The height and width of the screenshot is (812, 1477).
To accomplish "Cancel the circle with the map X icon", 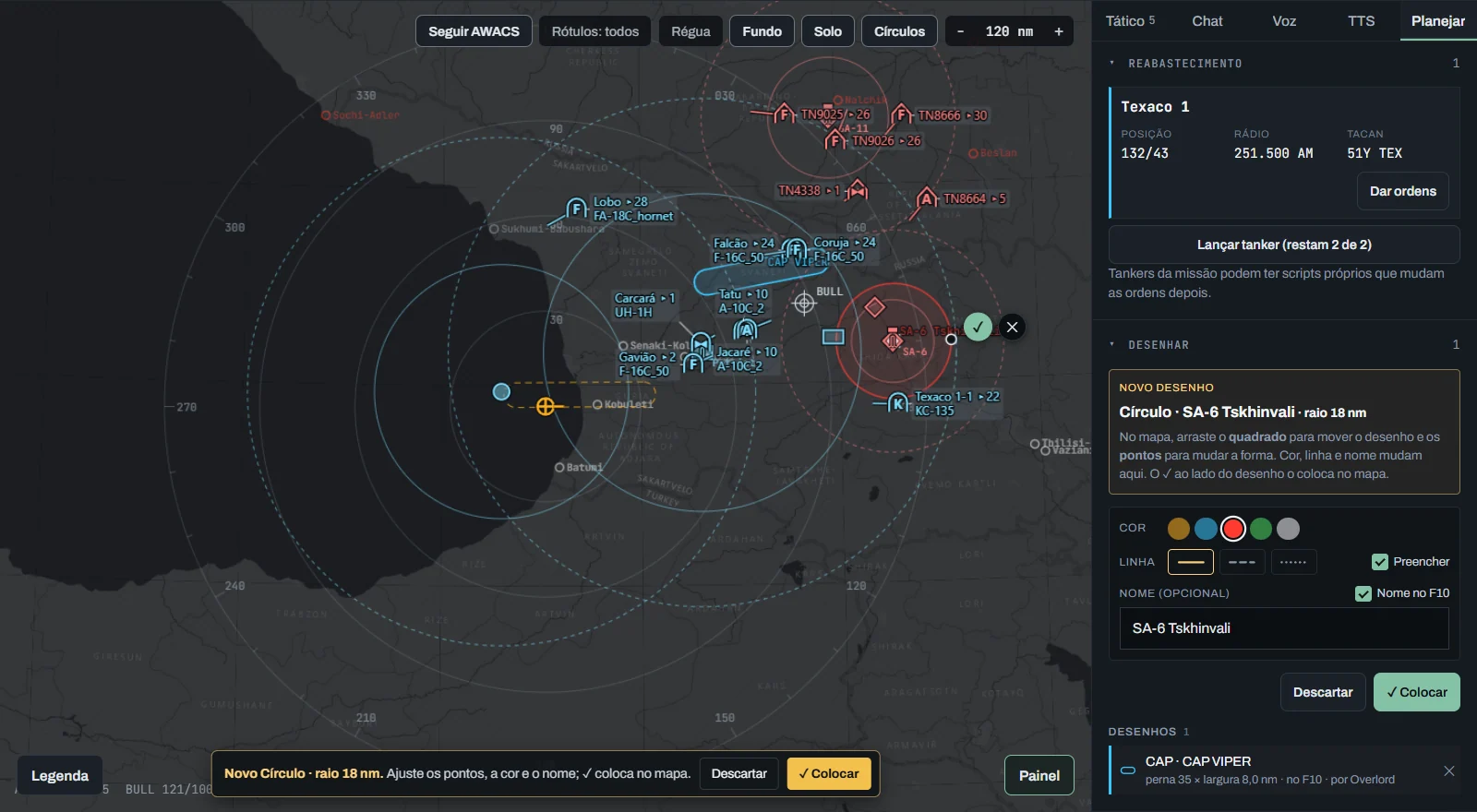I will [x=1013, y=327].
